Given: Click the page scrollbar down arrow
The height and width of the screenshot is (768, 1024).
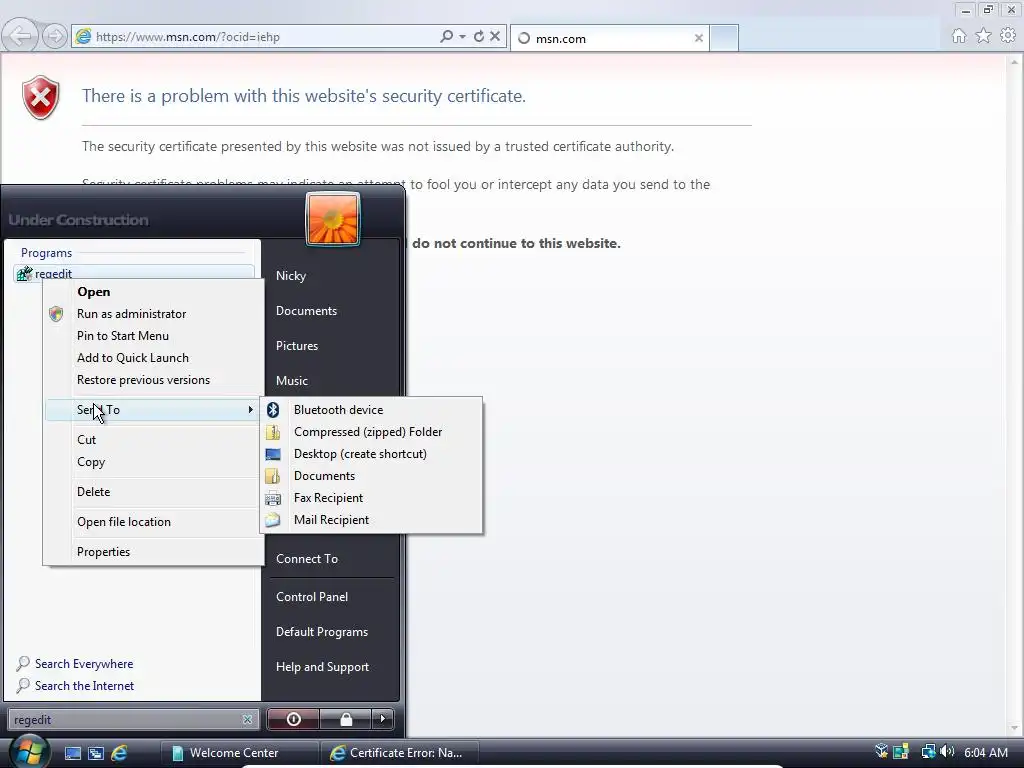Looking at the screenshot, I should click(x=1014, y=728).
